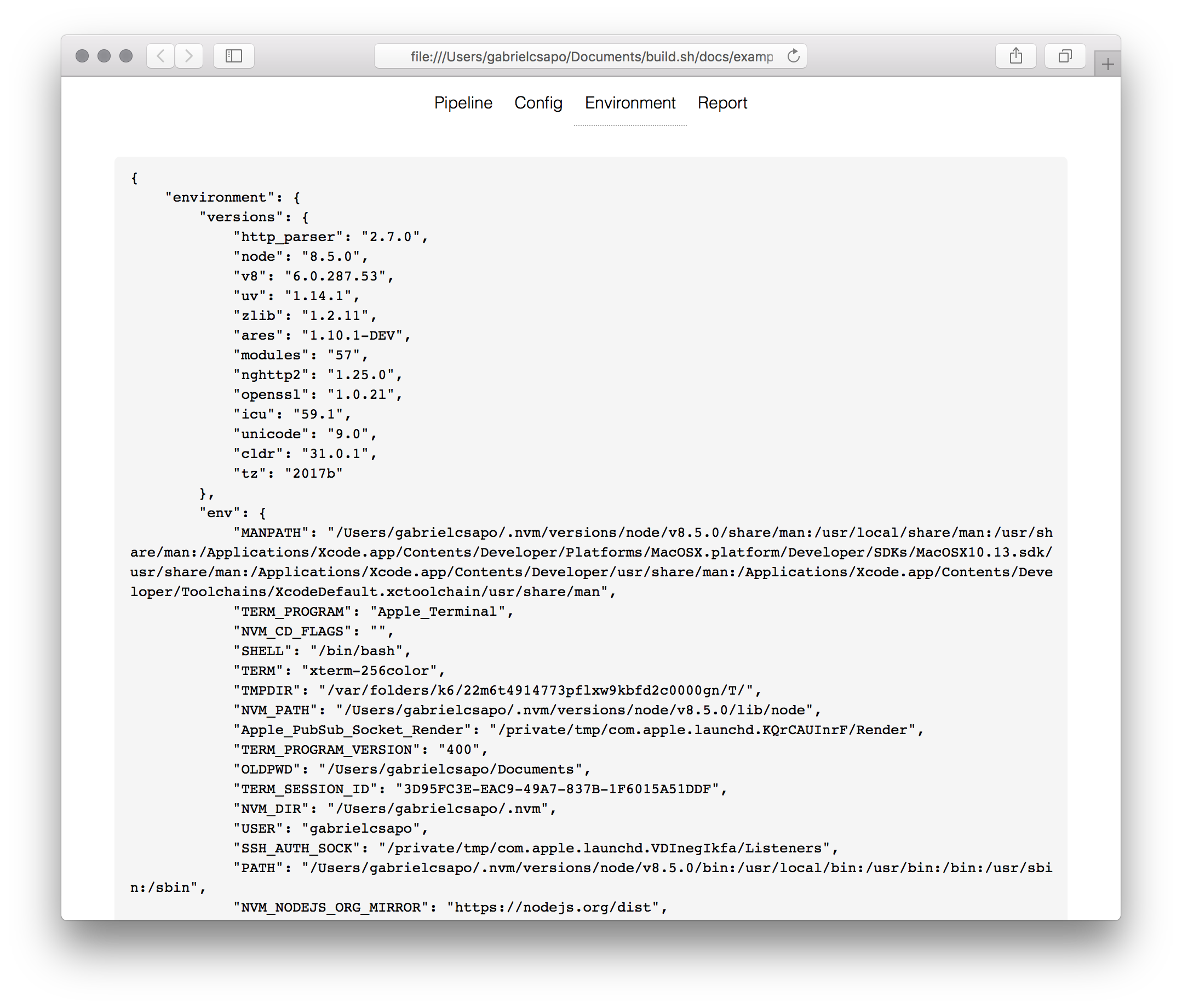Click the "environment": { line
The width and height of the screenshot is (1182, 1008).
[x=233, y=197]
